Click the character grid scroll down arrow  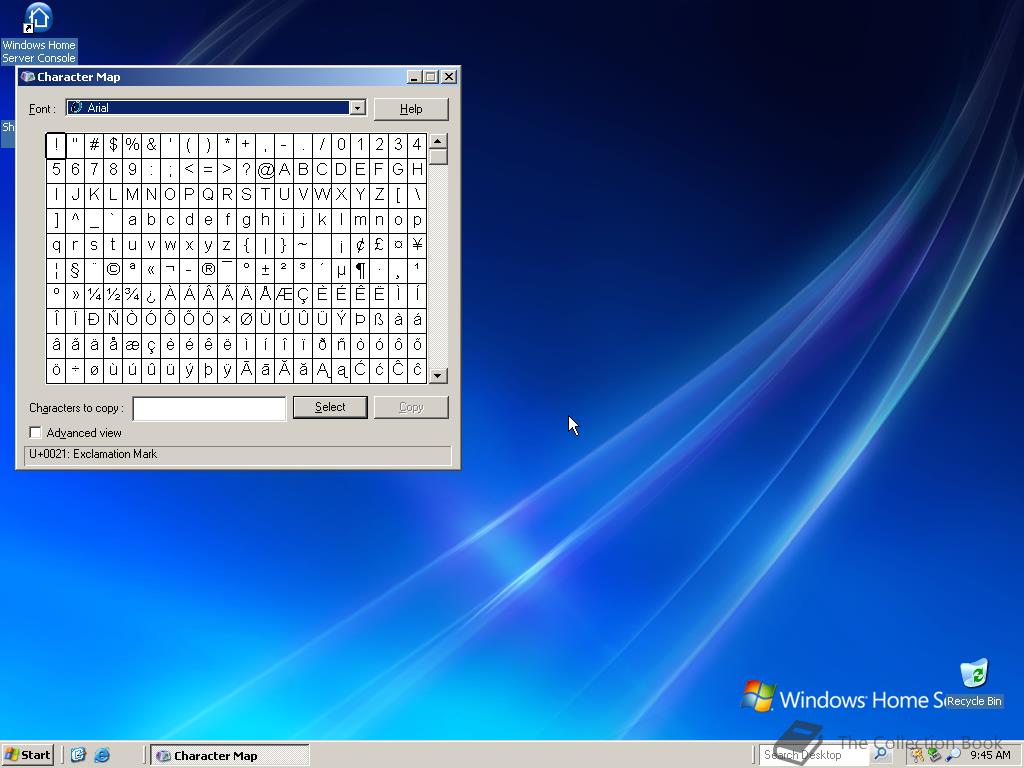click(438, 376)
